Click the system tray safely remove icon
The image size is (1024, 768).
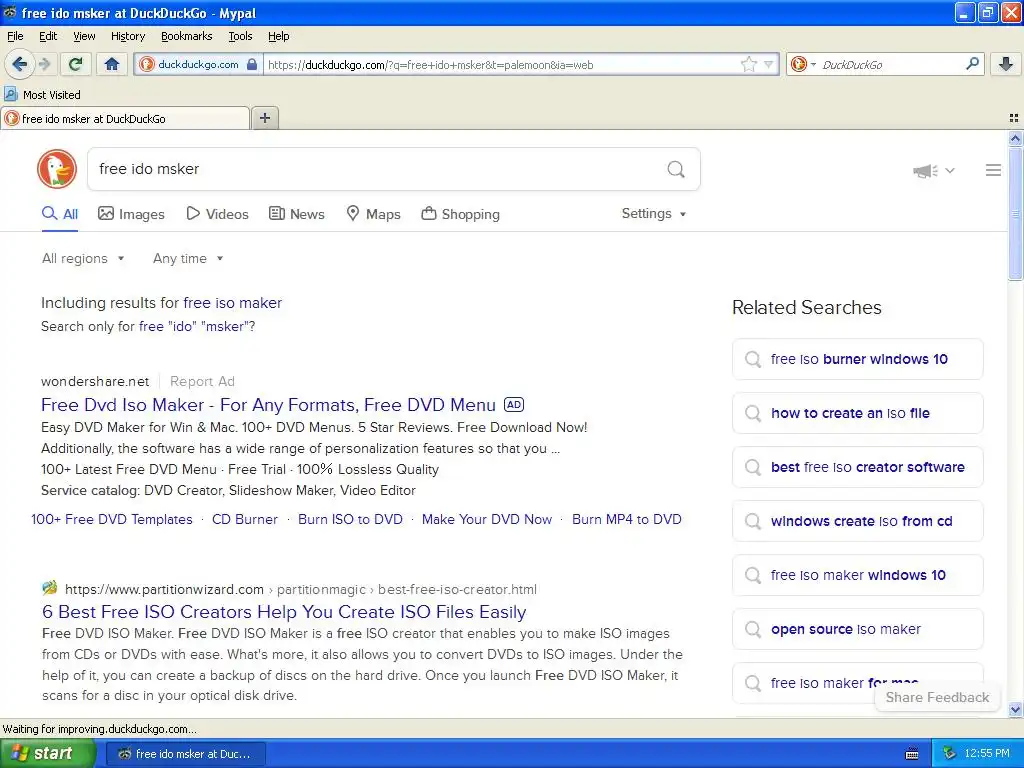[x=949, y=754]
